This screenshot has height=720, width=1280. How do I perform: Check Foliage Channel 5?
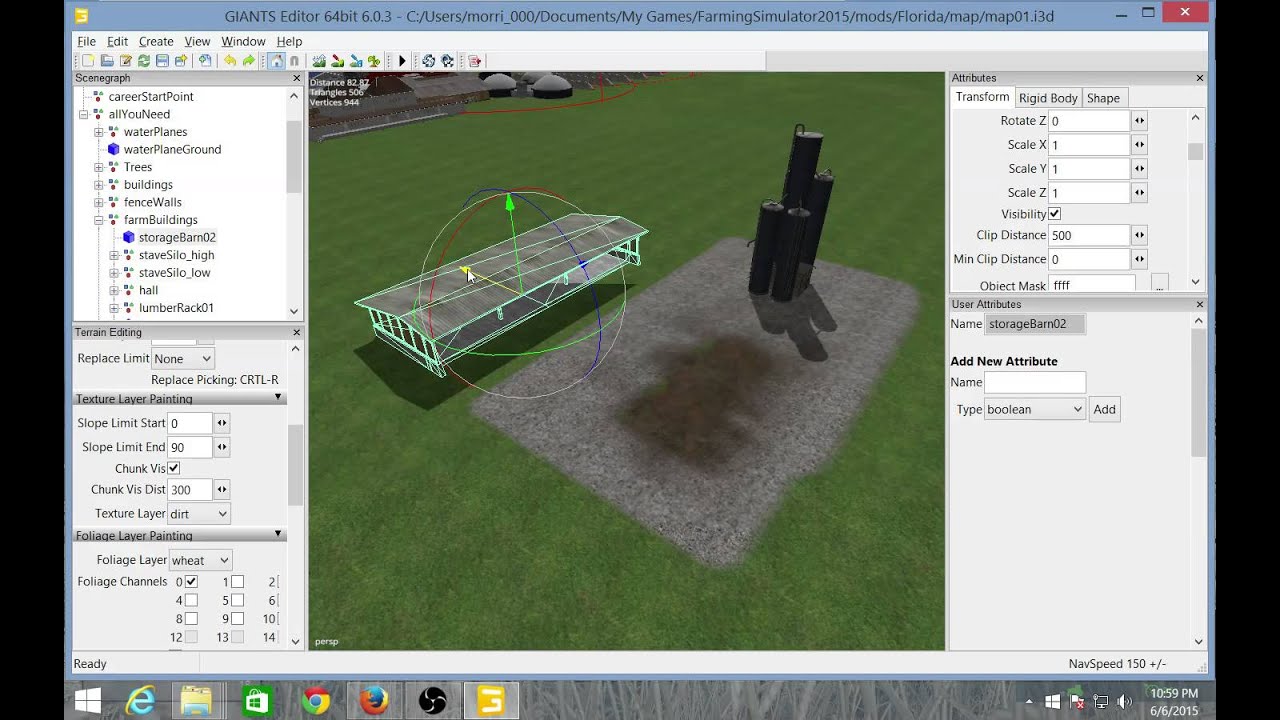coord(238,600)
